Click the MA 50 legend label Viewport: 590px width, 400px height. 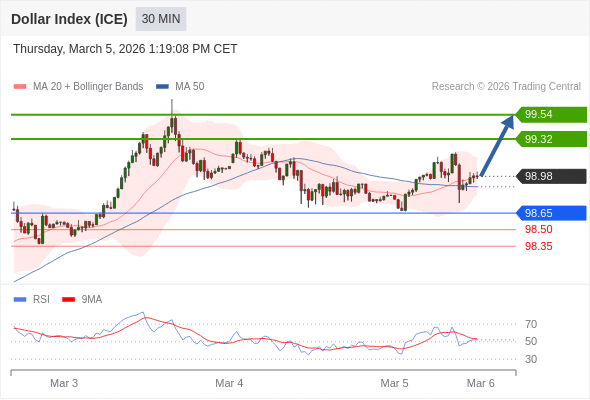click(190, 87)
